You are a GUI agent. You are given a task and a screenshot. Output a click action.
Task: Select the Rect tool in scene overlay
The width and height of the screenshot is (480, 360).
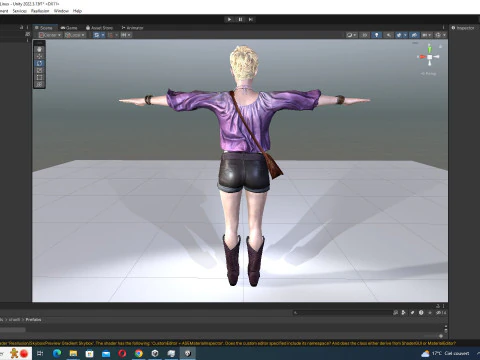39,77
